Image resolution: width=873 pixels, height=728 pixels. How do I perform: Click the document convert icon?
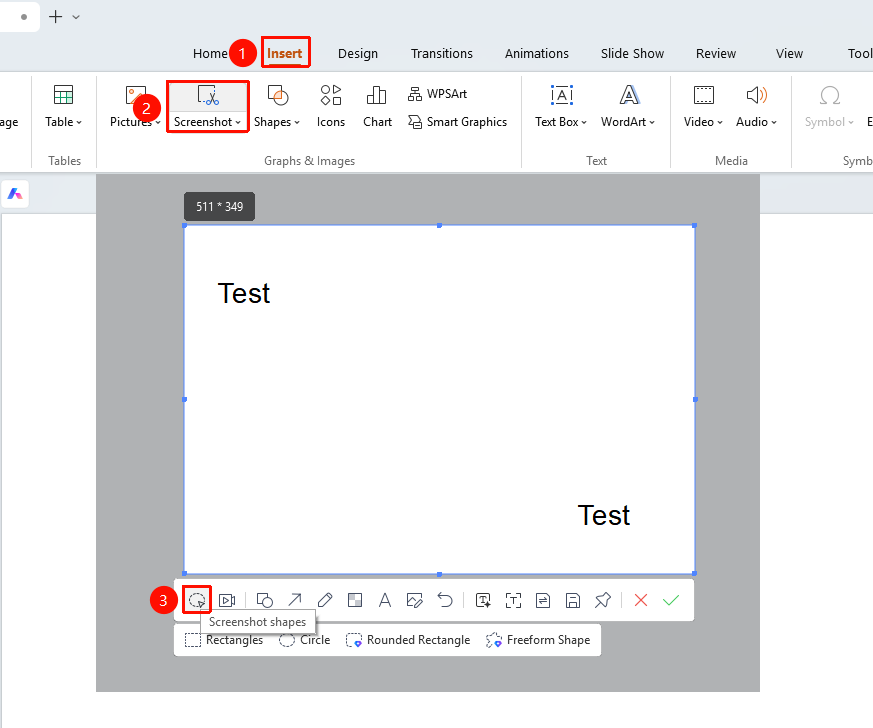[543, 600]
